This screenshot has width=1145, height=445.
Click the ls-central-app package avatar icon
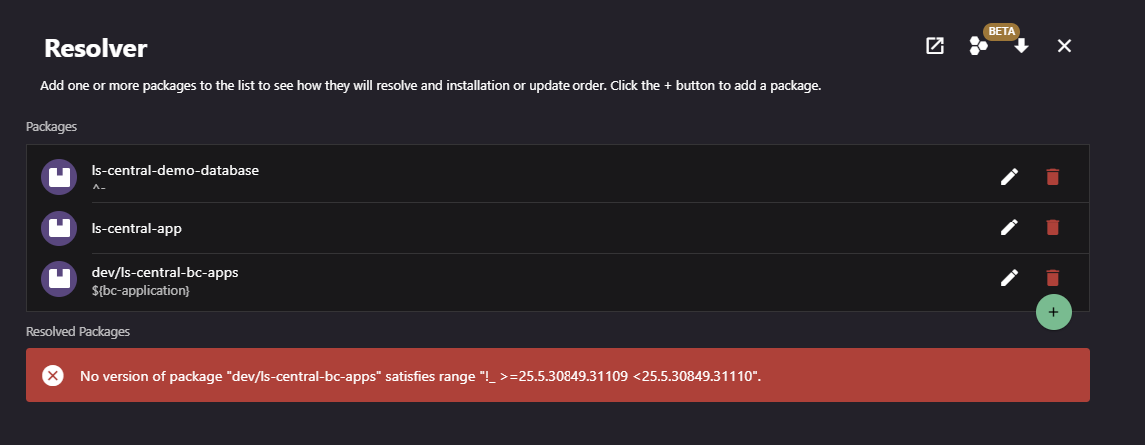(59, 228)
